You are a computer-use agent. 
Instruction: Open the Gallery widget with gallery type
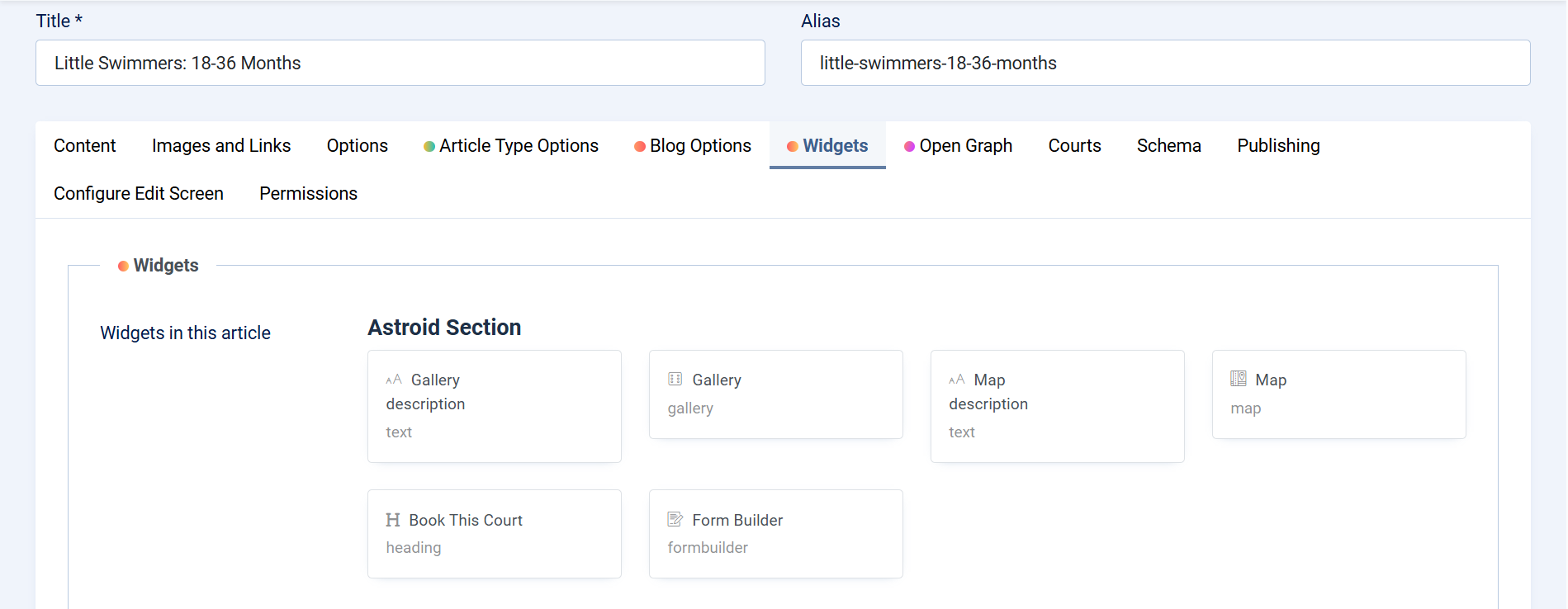[776, 394]
